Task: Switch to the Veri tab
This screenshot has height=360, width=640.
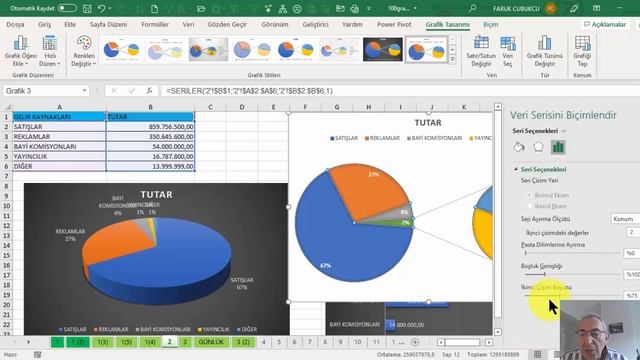Action: [188, 24]
